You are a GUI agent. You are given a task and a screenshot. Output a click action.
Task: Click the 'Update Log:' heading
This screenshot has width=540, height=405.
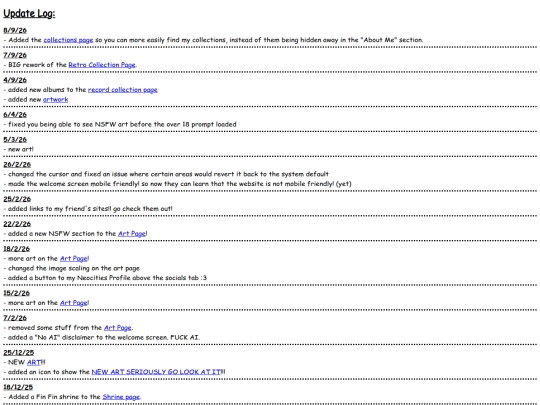(x=29, y=13)
